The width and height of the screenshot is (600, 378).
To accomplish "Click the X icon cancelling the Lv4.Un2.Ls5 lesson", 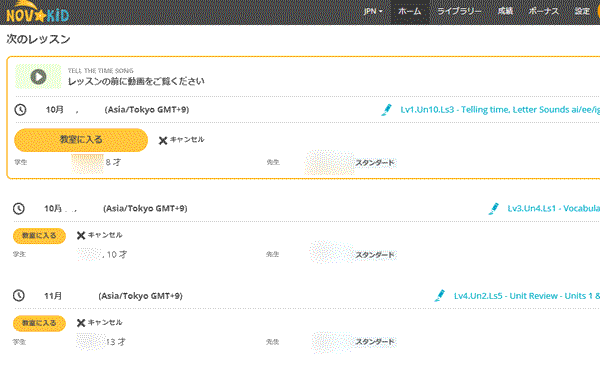I will click(81, 323).
